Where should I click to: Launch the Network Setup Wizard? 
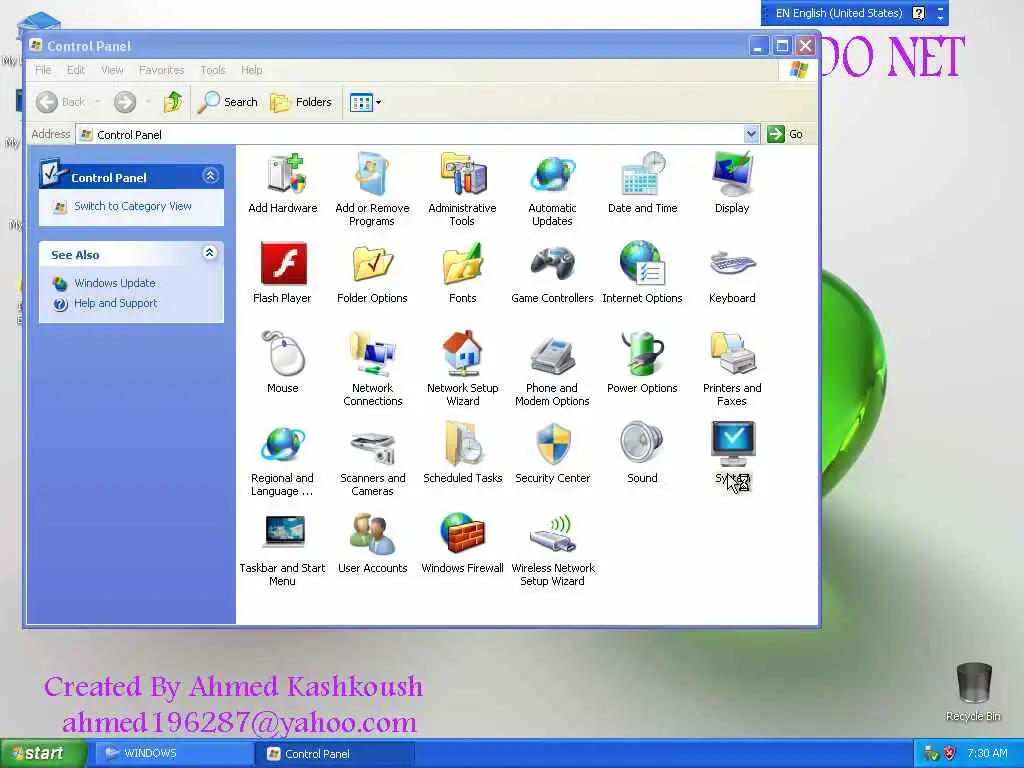462,369
